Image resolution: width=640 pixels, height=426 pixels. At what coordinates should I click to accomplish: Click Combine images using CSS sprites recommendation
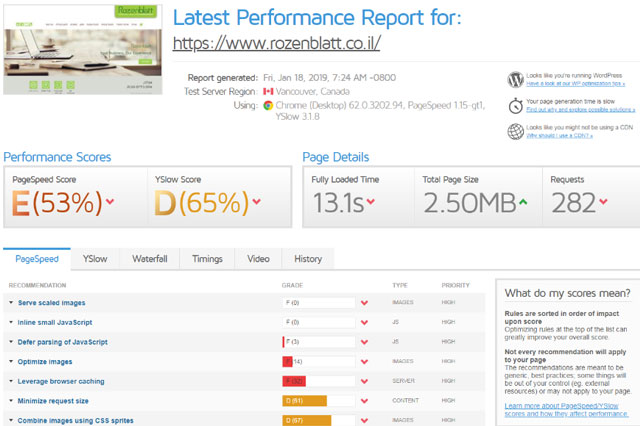(x=76, y=420)
